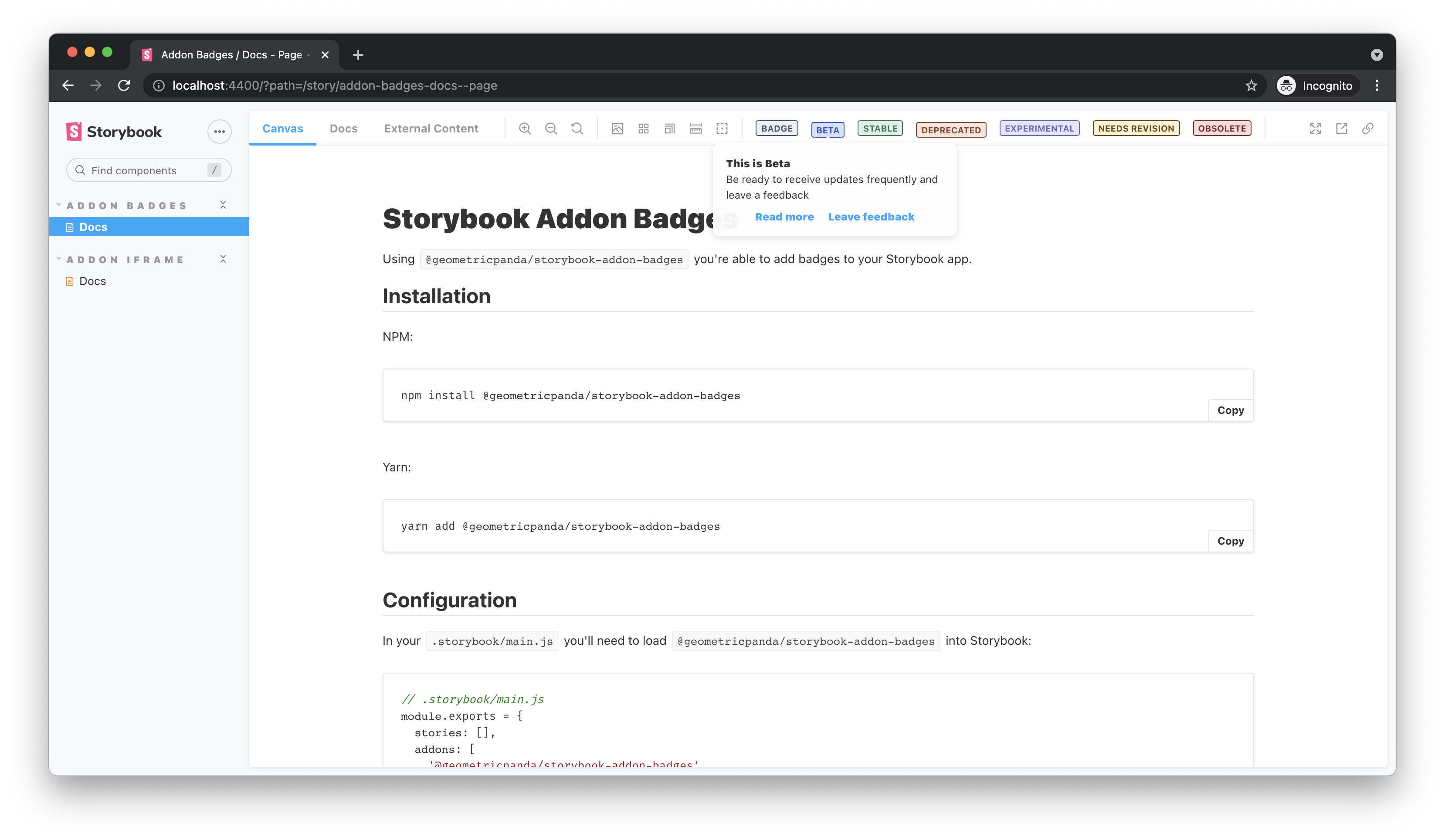Viewport: 1445px width, 840px height.
Task: Click the DEPRECATED badge icon in toolbar
Action: point(950,129)
